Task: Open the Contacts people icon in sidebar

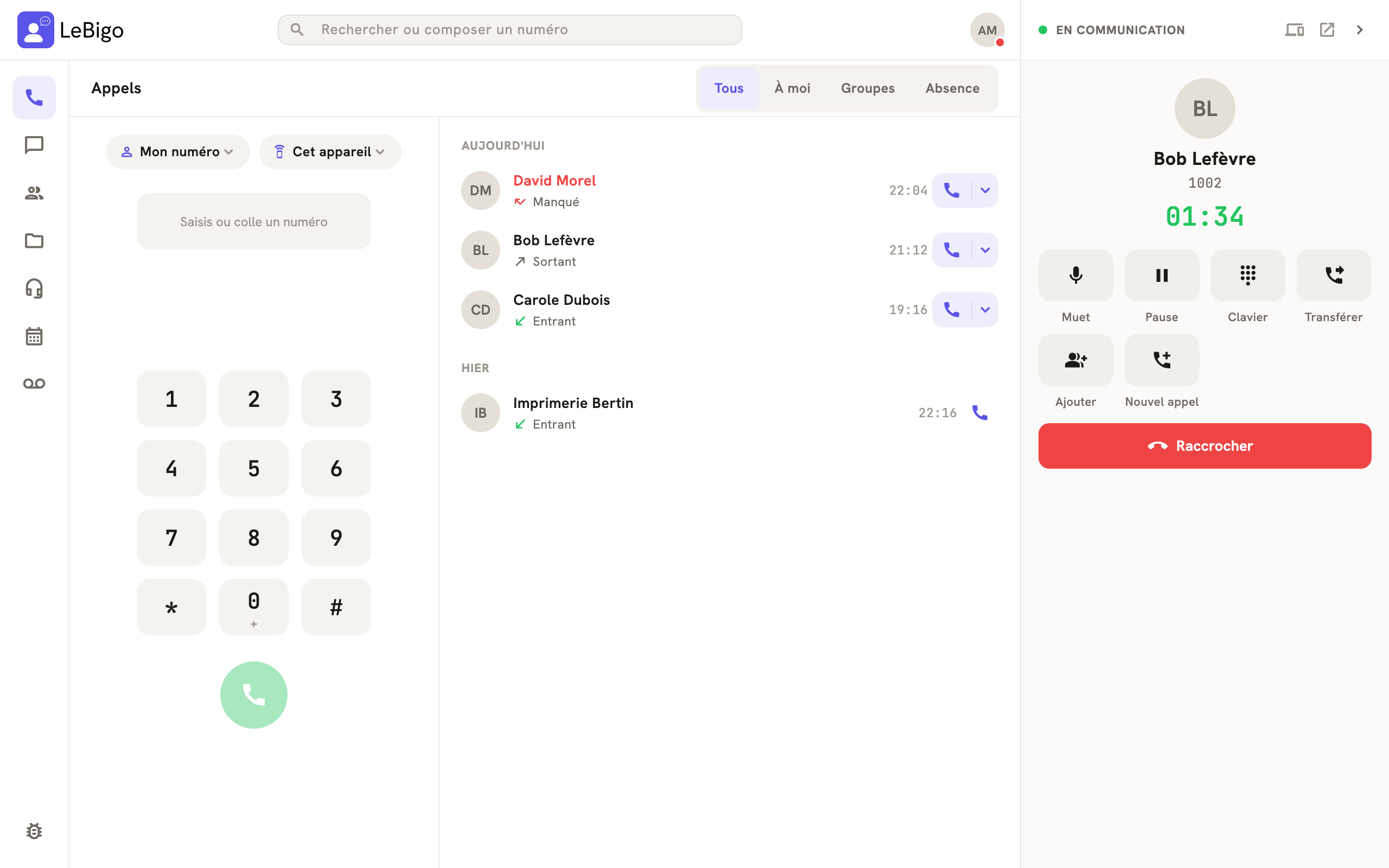Action: [x=34, y=193]
